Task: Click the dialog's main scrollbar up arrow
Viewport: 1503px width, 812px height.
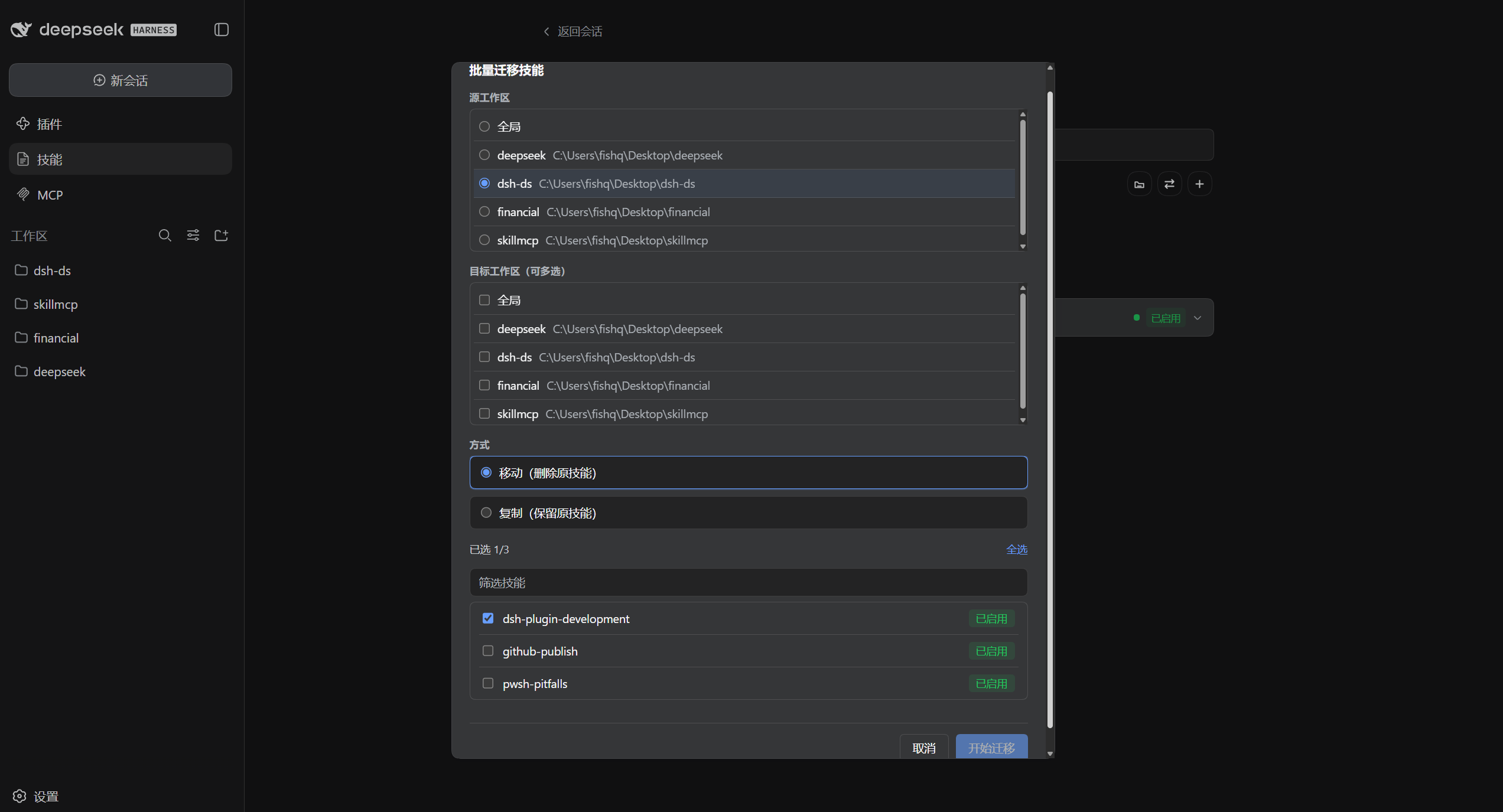Action: coord(1050,68)
